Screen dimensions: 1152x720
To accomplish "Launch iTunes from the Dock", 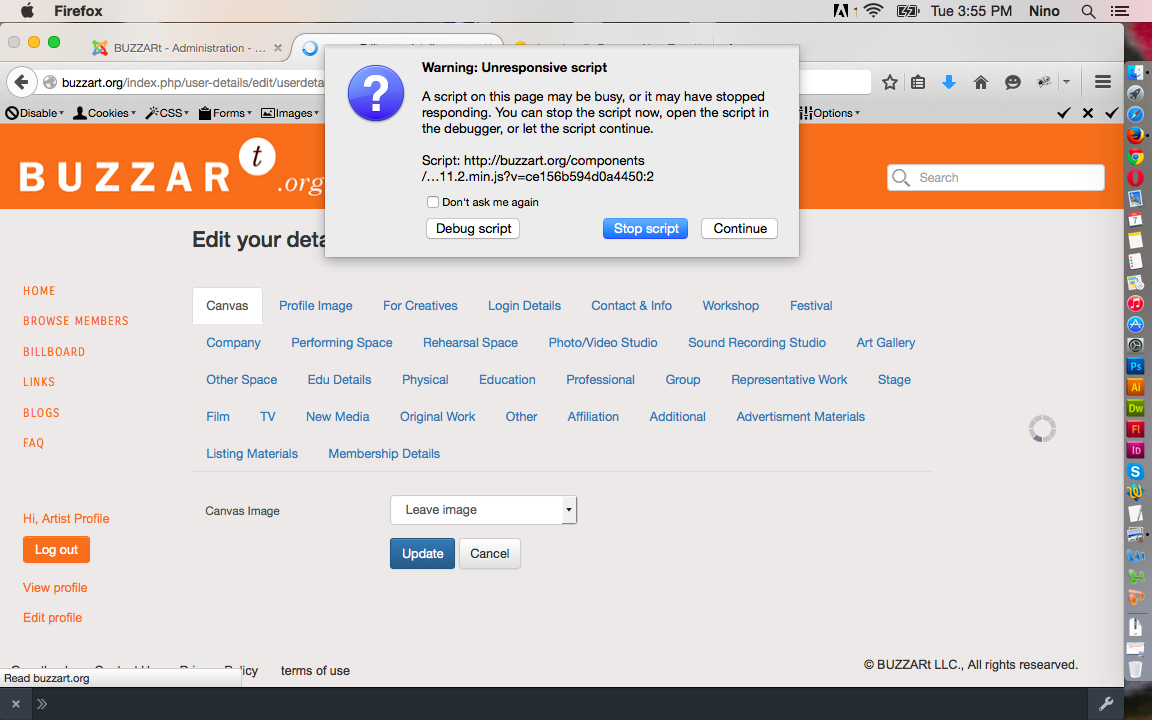I will click(1136, 303).
